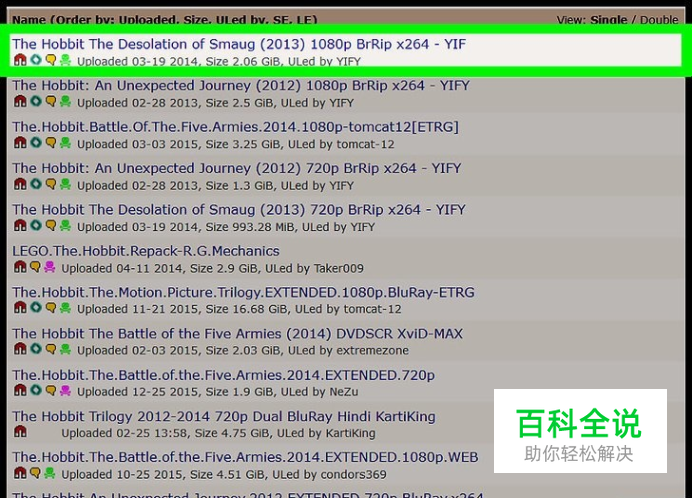692x498 pixels.
Task: Click green skull icon on tomcat12[ETRG] row
Action: (x=65, y=143)
